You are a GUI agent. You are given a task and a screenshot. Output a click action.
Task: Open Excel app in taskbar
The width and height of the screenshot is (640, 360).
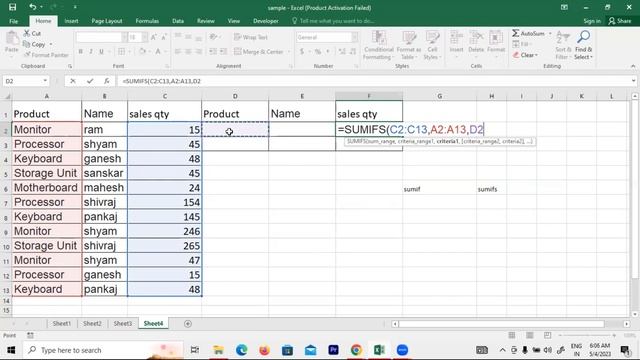click(379, 350)
